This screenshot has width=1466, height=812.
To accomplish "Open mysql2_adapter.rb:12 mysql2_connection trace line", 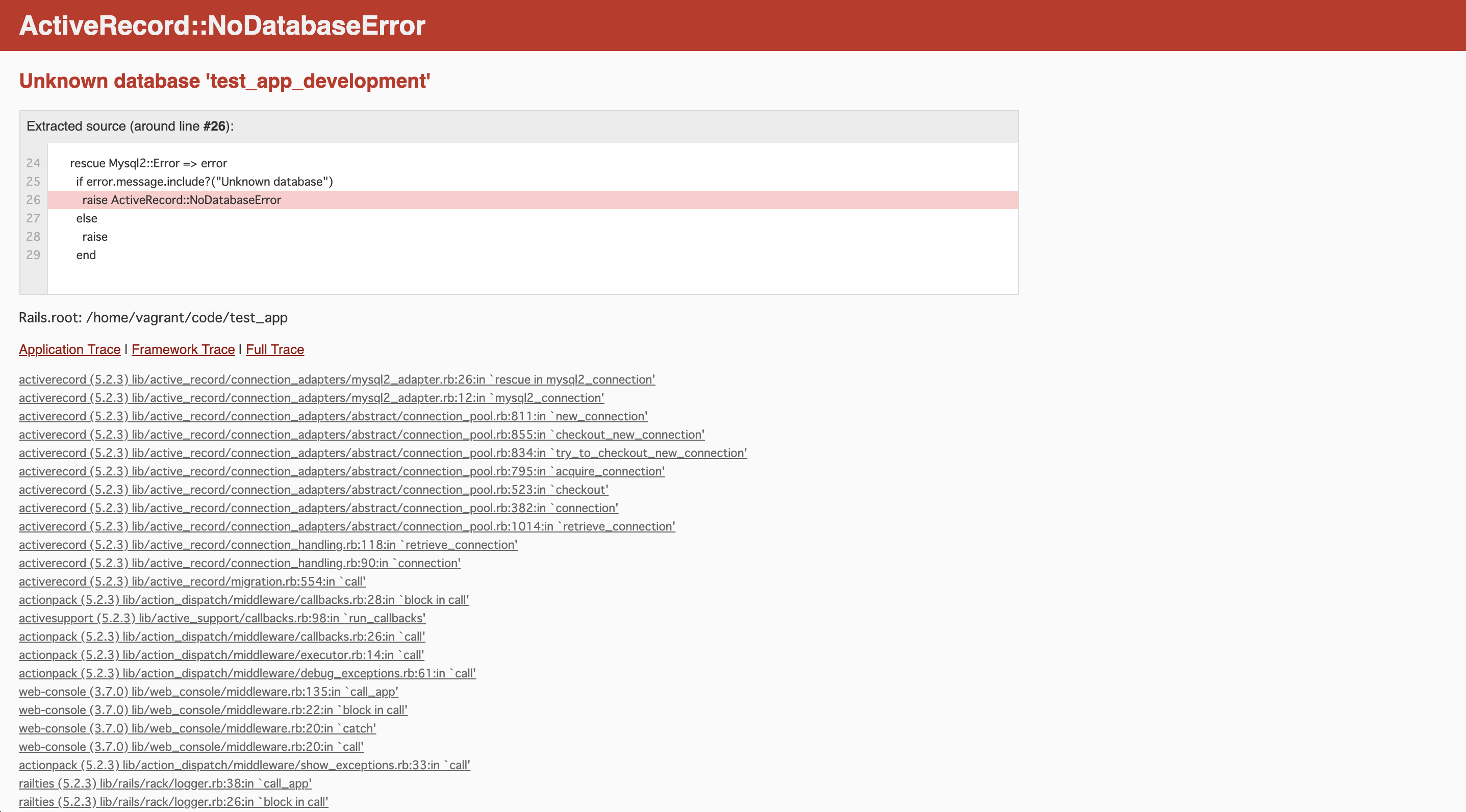I will (x=311, y=398).
